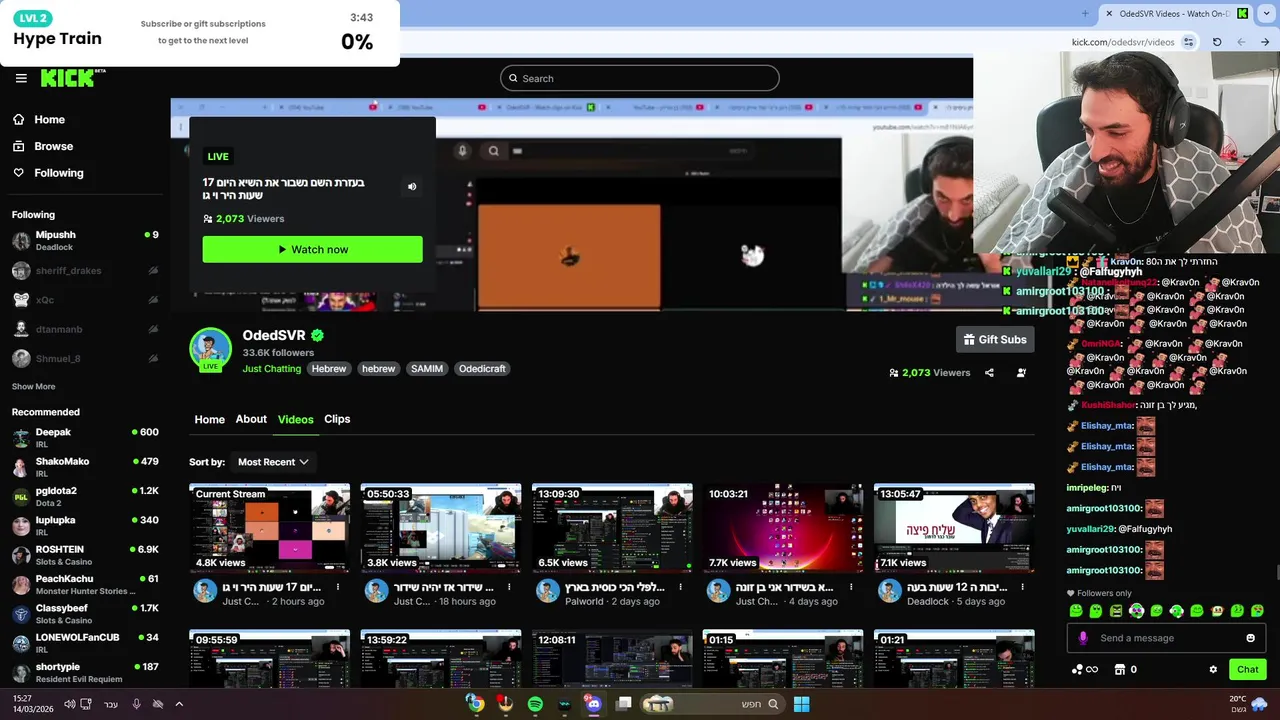
Task: Focus the Kick search box
Action: coord(640,78)
